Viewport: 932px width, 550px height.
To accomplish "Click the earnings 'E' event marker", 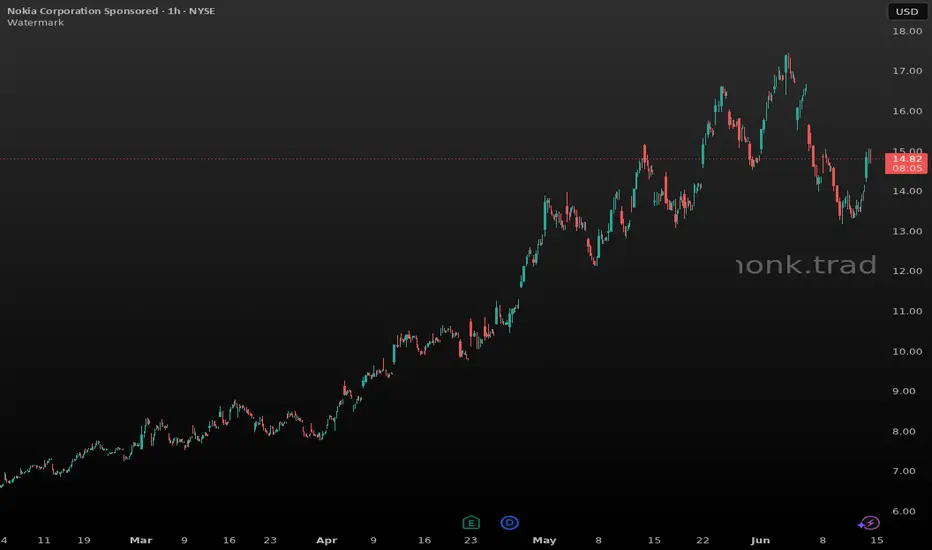I will tap(471, 523).
